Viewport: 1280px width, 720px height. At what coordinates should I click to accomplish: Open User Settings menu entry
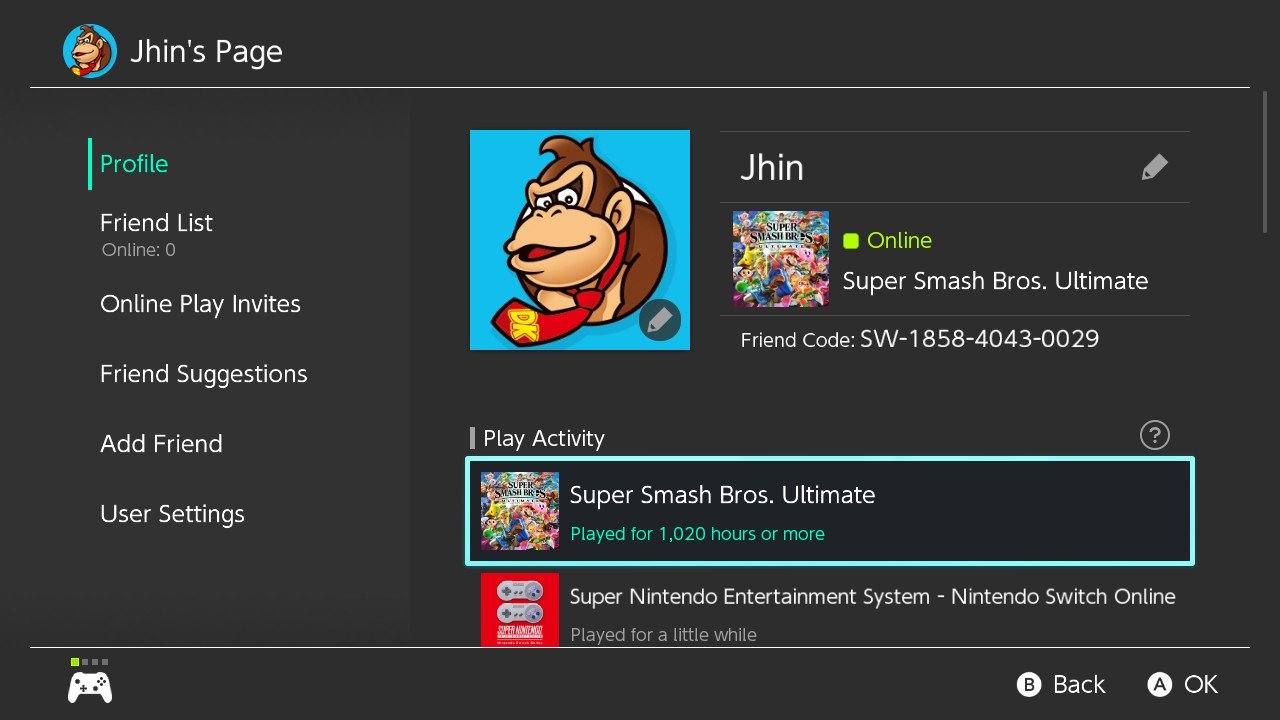tap(172, 514)
